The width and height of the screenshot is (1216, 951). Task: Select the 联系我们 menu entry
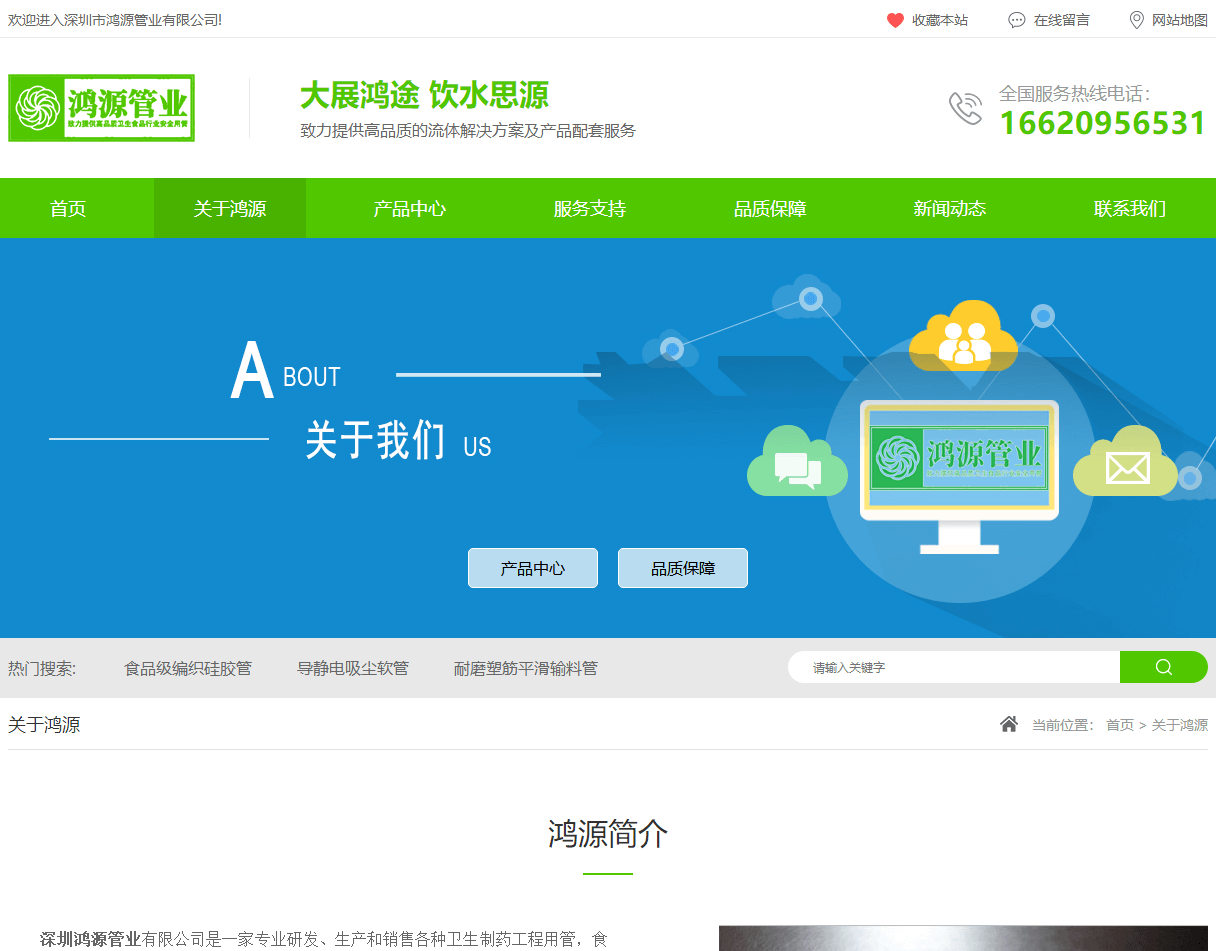1129,208
